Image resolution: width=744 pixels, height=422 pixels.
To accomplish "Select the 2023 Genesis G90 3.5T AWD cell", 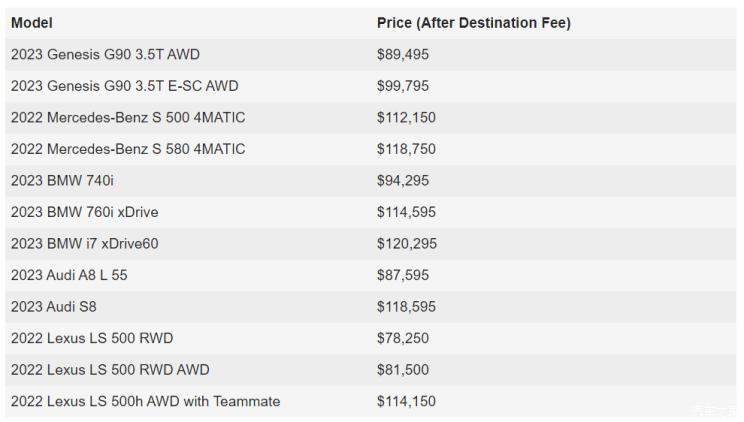I will click(110, 54).
